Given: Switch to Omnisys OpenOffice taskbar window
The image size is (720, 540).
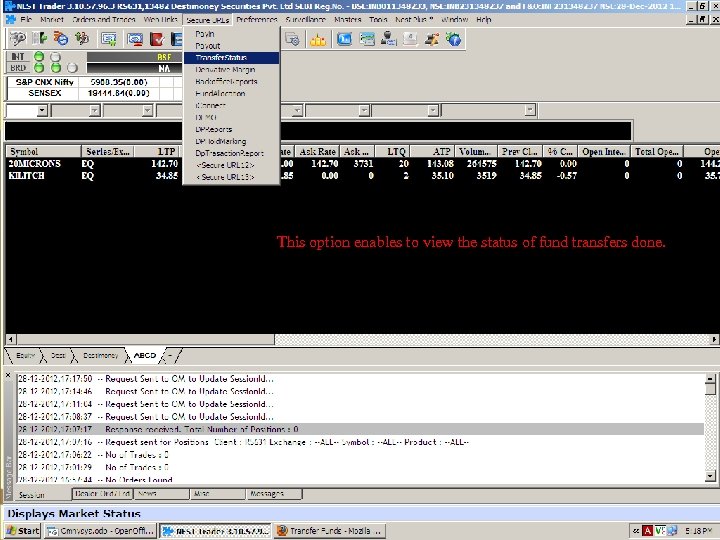Looking at the screenshot, I should point(101,531).
